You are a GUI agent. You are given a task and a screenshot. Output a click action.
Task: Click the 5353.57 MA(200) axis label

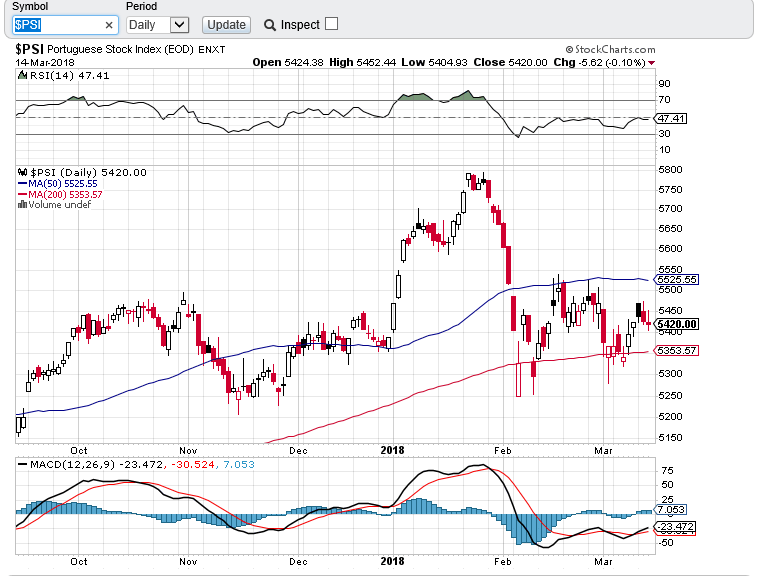(677, 350)
